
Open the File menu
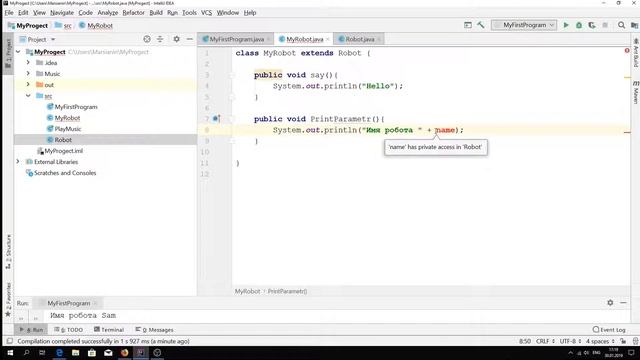coord(9,13)
